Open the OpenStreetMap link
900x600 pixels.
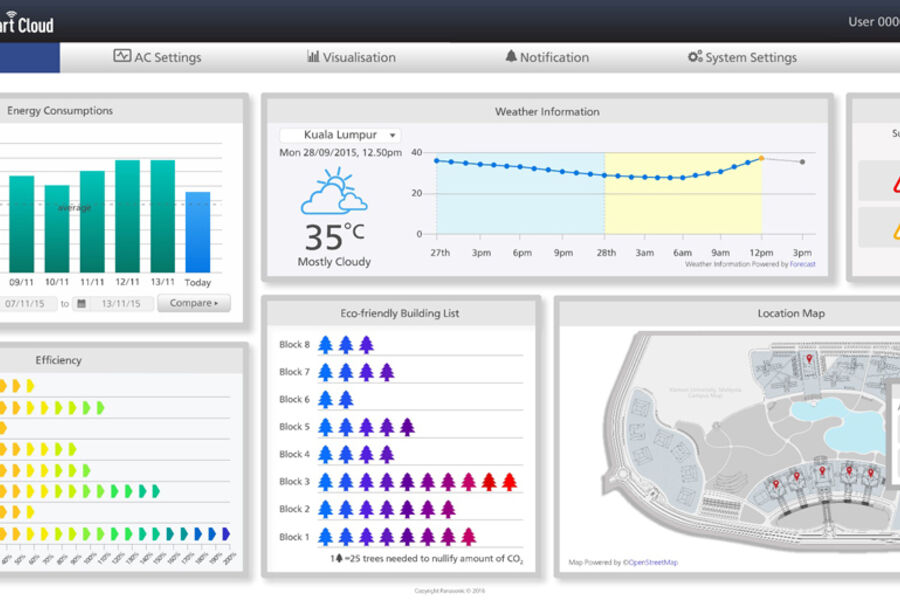coord(653,563)
